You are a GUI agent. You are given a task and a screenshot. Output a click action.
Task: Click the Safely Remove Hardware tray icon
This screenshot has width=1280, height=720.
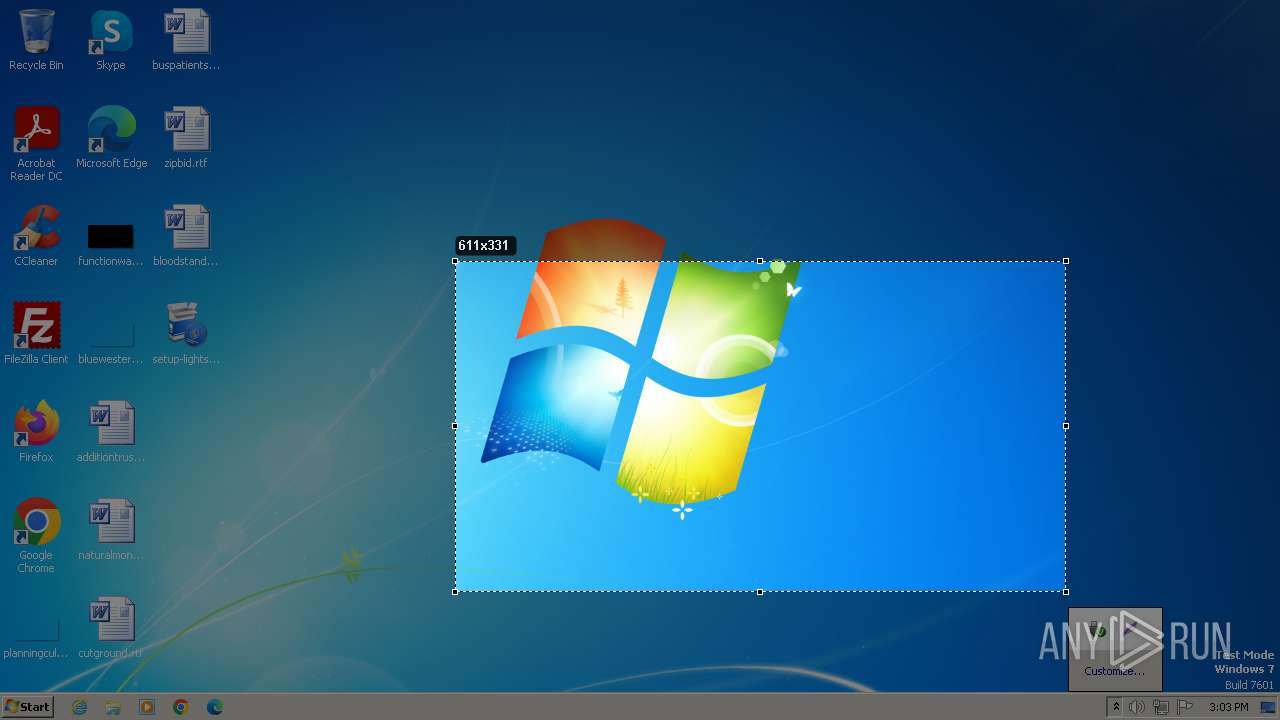coord(1099,631)
